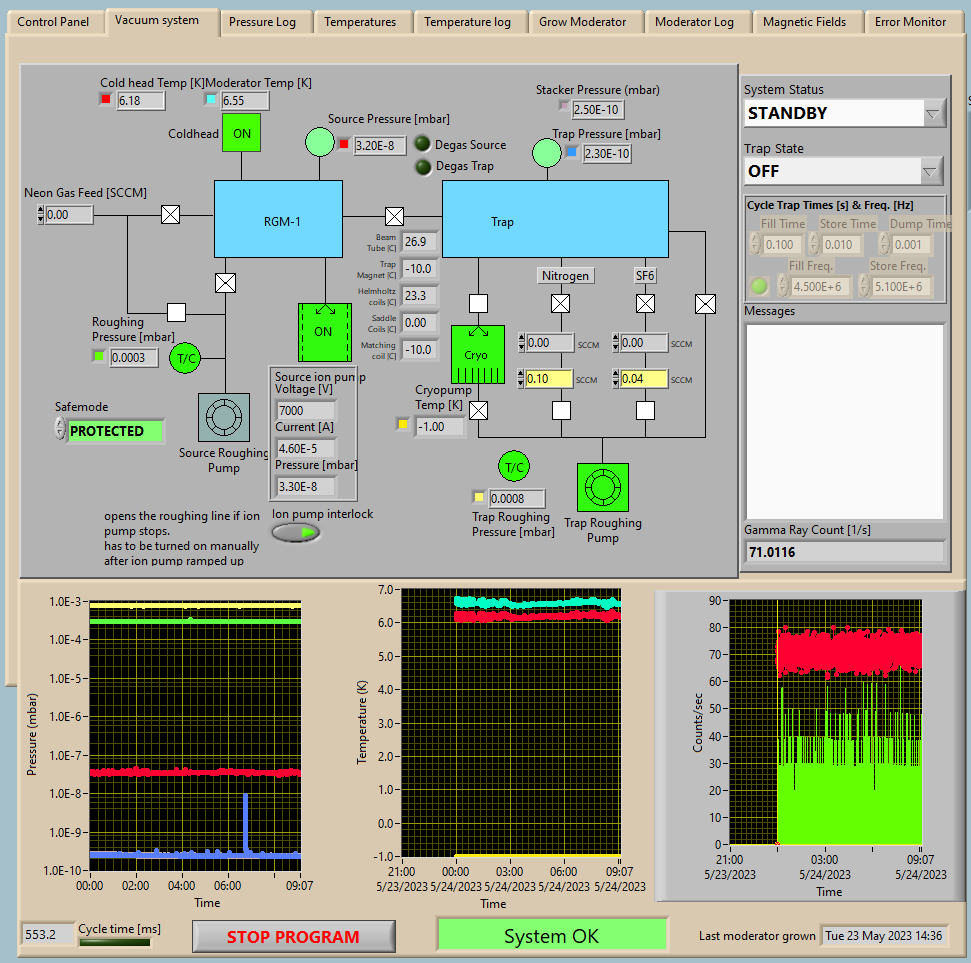
Task: Change the Safemode PROTECTED selector
Action: pos(115,431)
